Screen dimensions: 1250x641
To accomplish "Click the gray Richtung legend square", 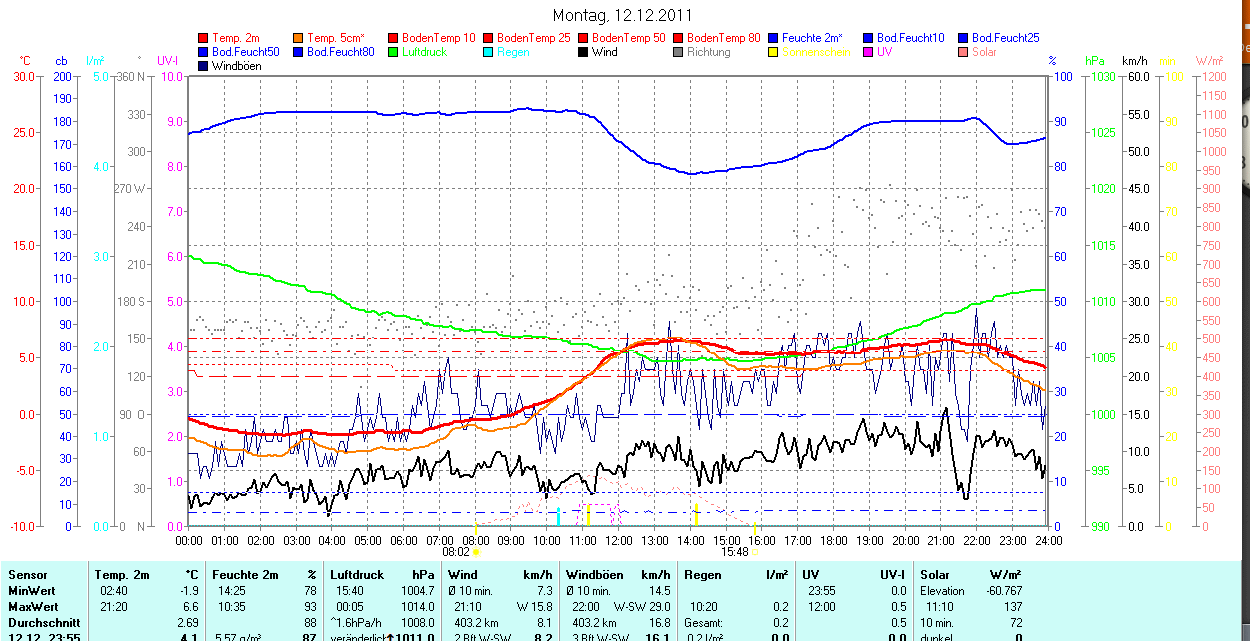I will [679, 52].
